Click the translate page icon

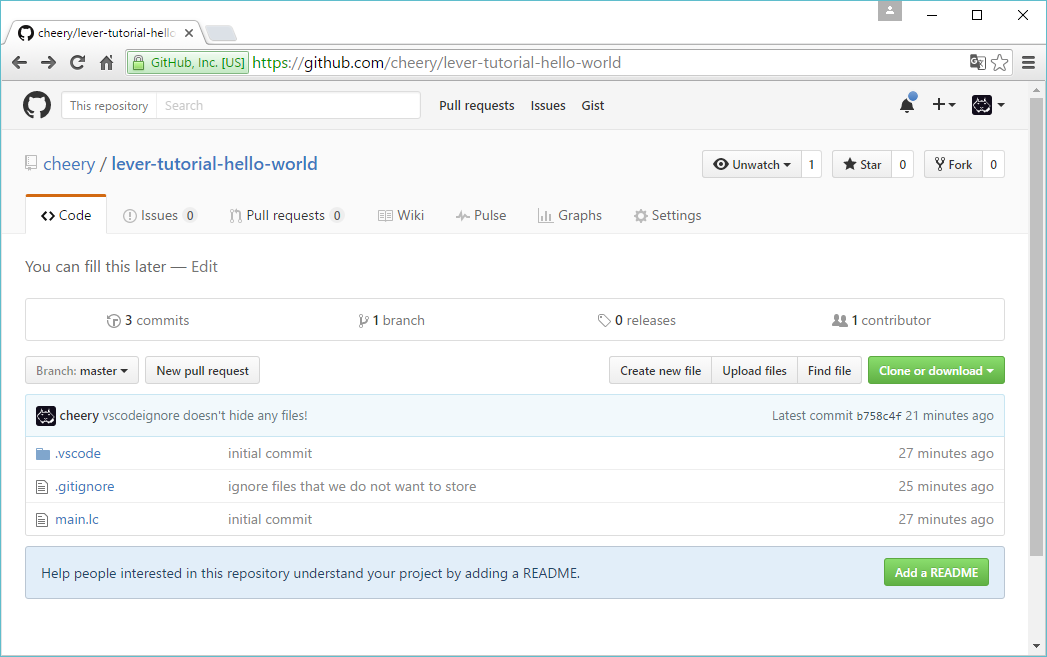(977, 63)
